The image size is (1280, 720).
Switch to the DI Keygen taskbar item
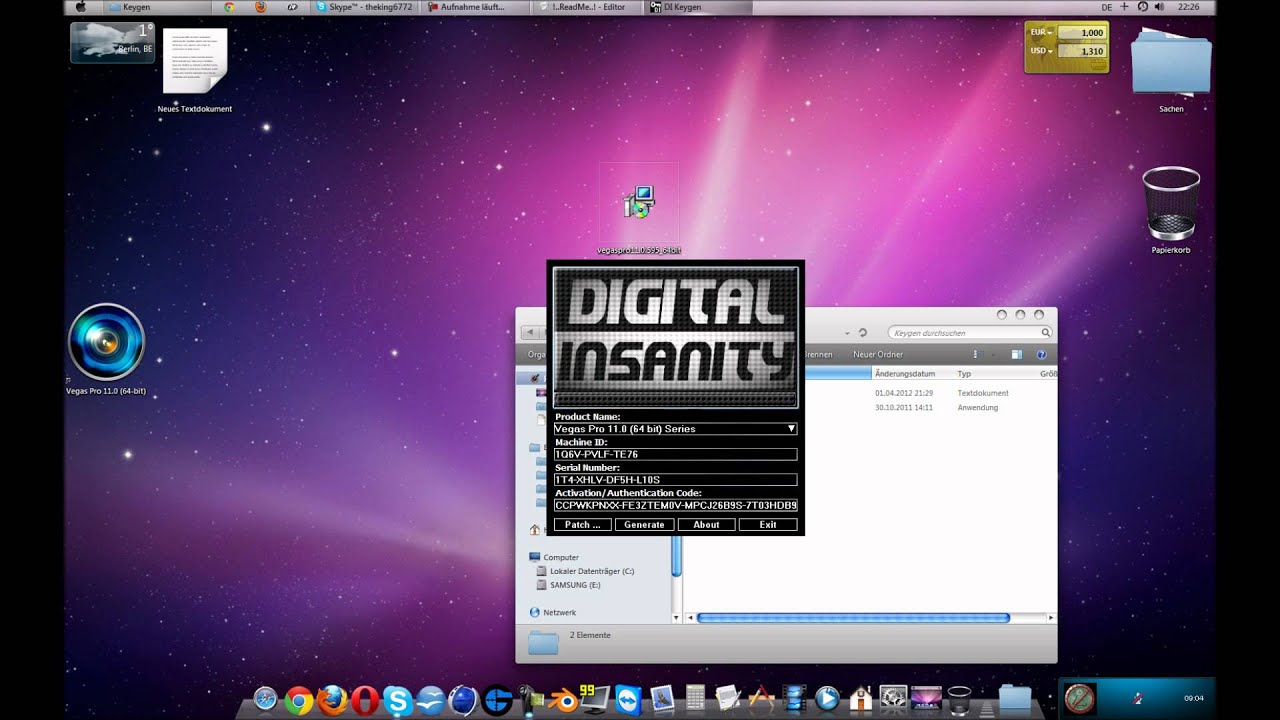[698, 7]
